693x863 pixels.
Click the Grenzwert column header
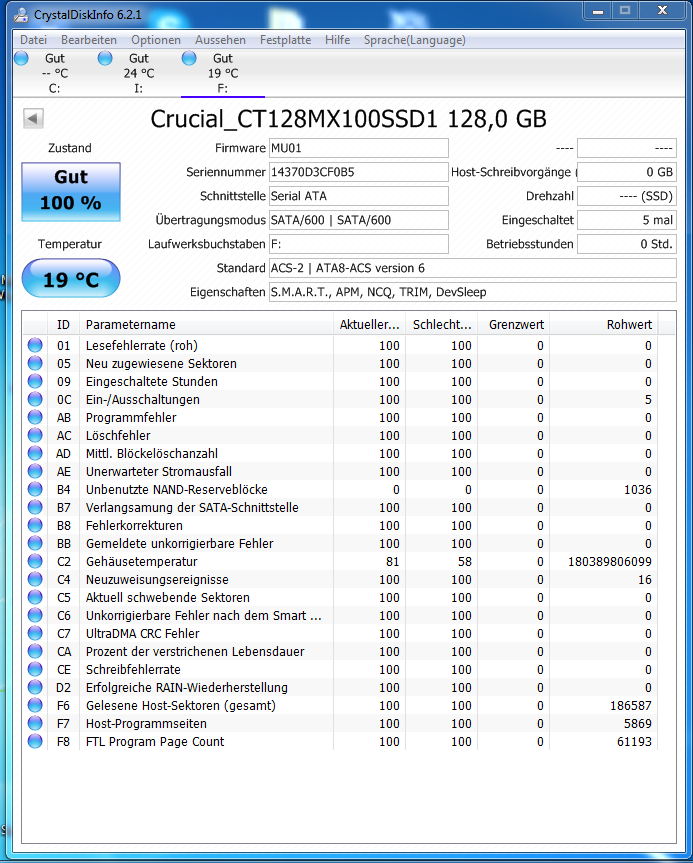pos(514,325)
